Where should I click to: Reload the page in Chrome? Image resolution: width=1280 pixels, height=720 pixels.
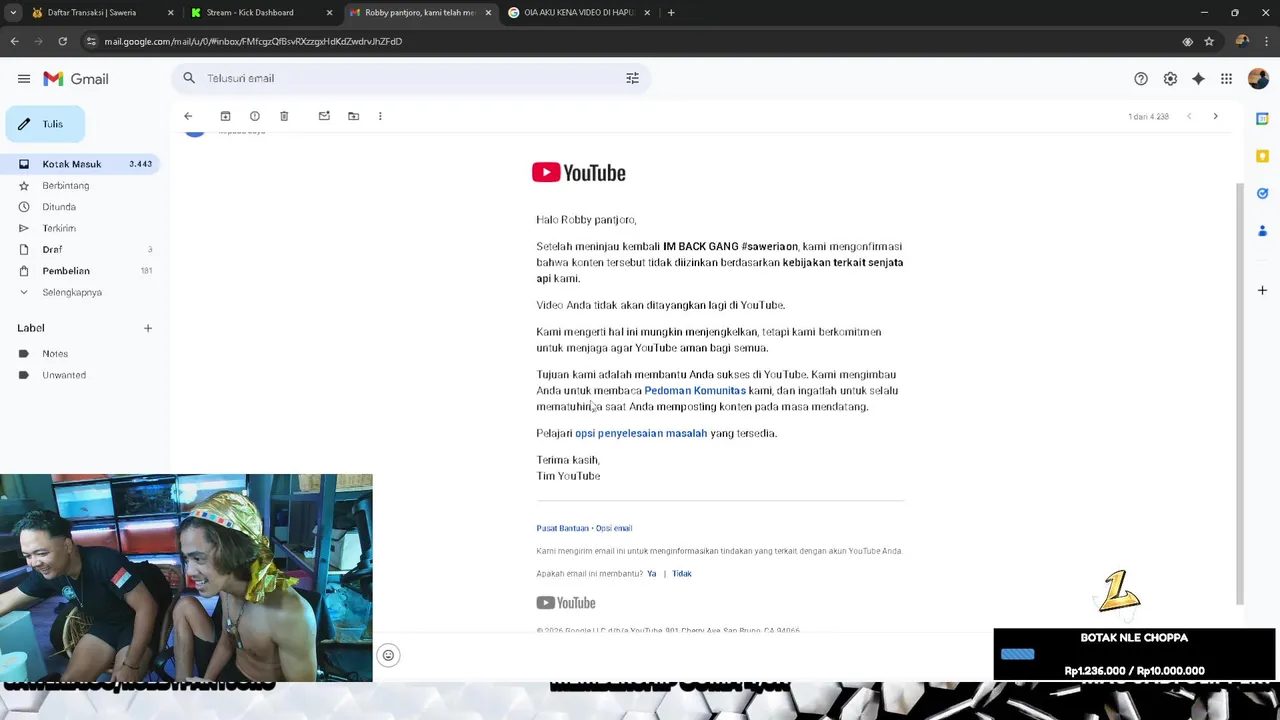[62, 41]
